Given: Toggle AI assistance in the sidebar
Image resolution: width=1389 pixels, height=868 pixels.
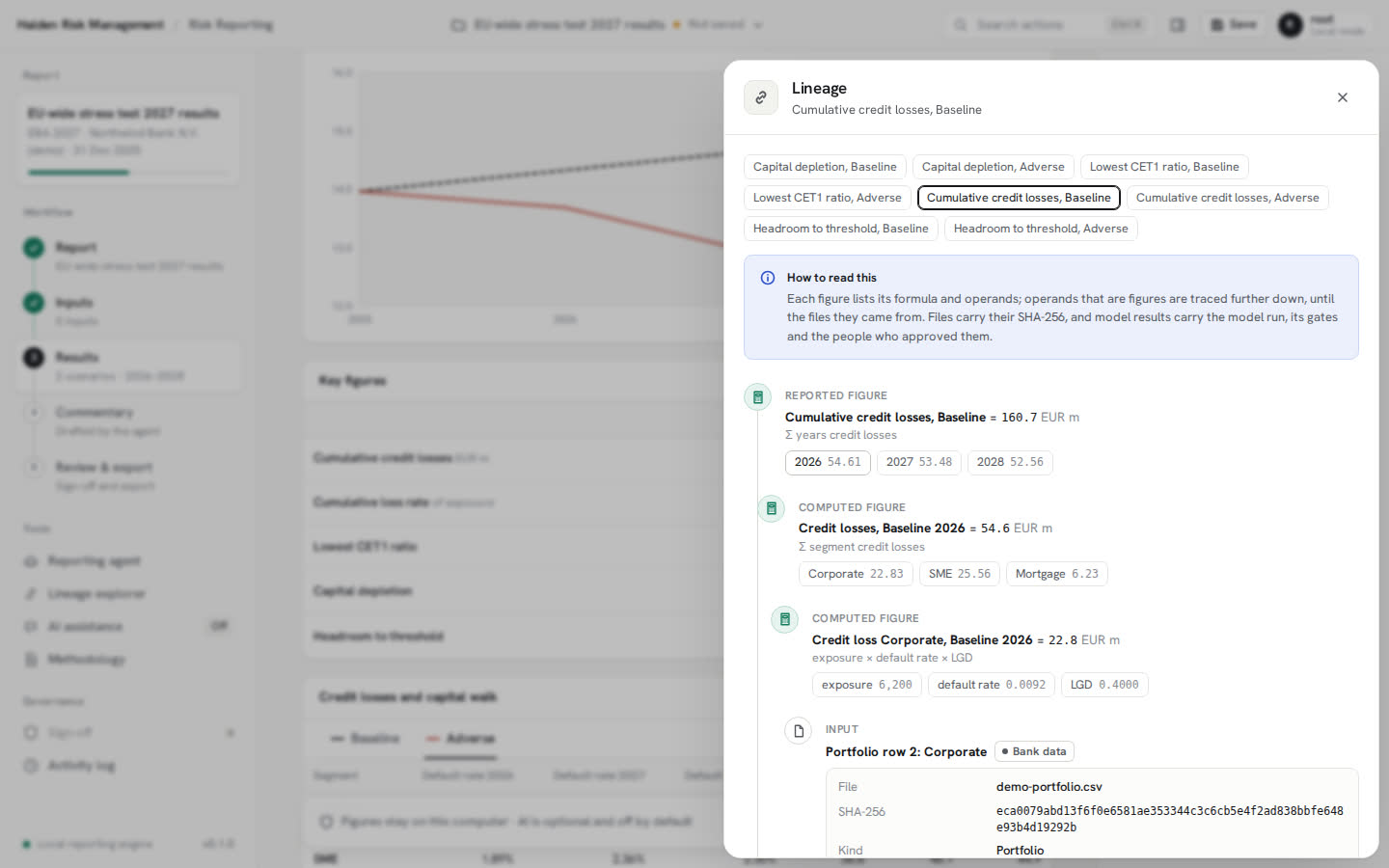Looking at the screenshot, I should point(127,627).
